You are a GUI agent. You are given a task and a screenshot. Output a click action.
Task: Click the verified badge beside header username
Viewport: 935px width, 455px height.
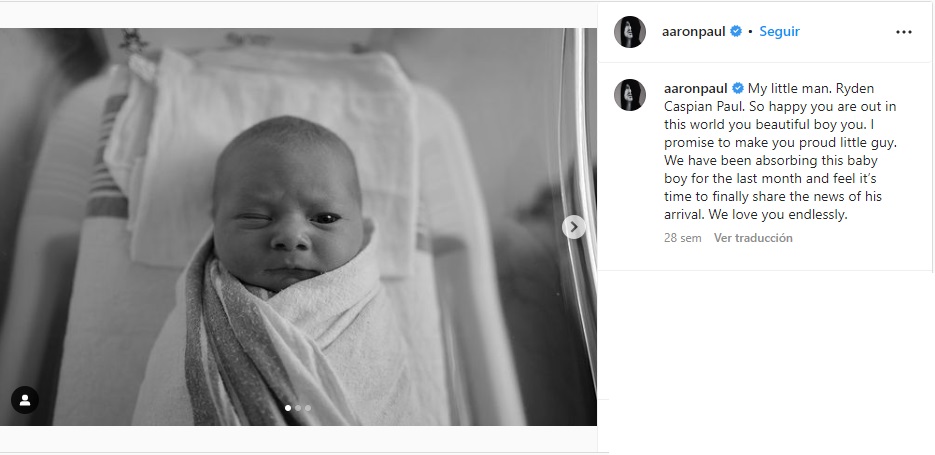[x=736, y=31]
